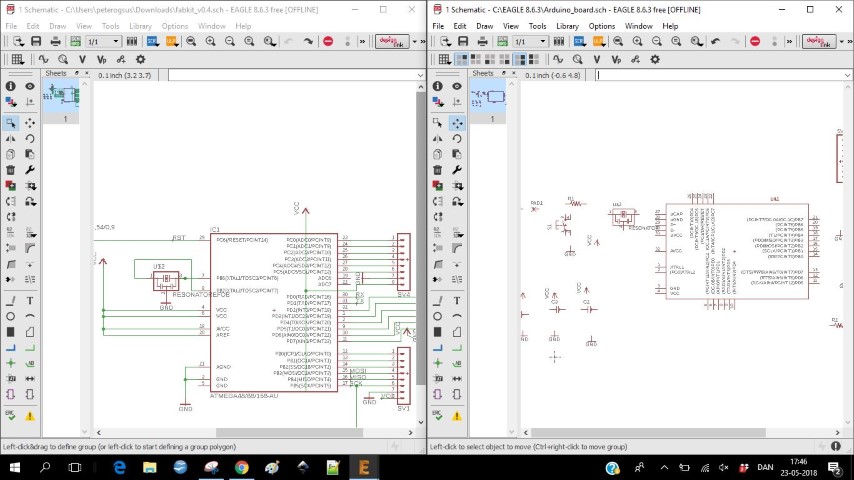The width and height of the screenshot is (854, 480).
Task: Select the Move tool in right window
Action: click(457, 123)
